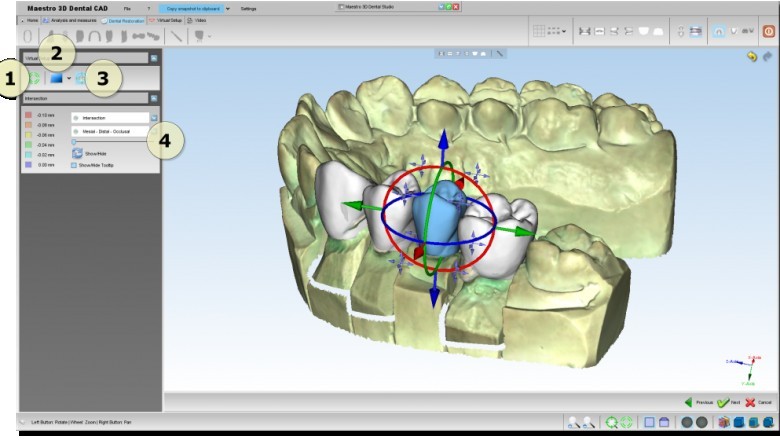Select the arch-shaped restoration tool

pos(94,36)
